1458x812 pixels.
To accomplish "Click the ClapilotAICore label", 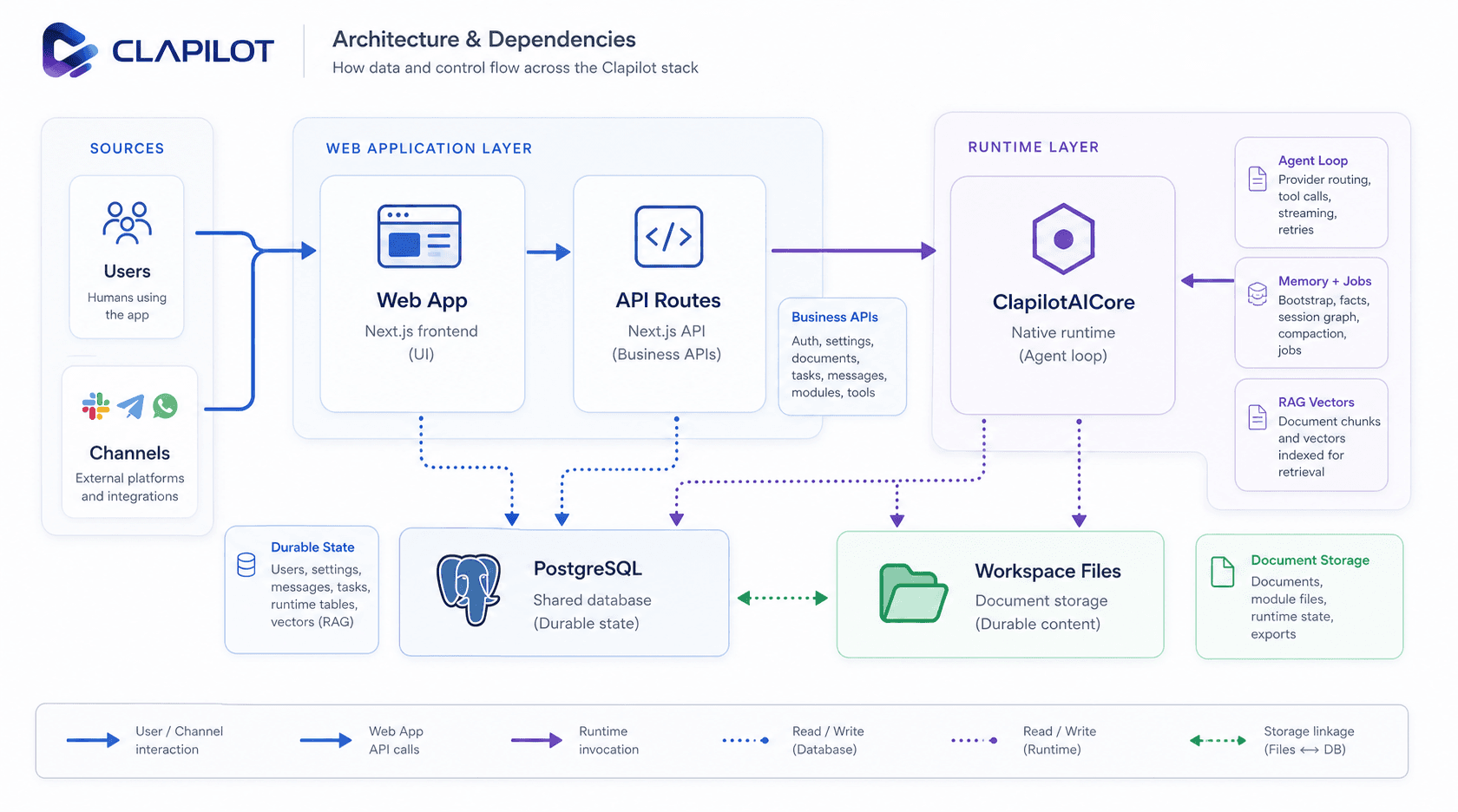I will click(x=1064, y=302).
